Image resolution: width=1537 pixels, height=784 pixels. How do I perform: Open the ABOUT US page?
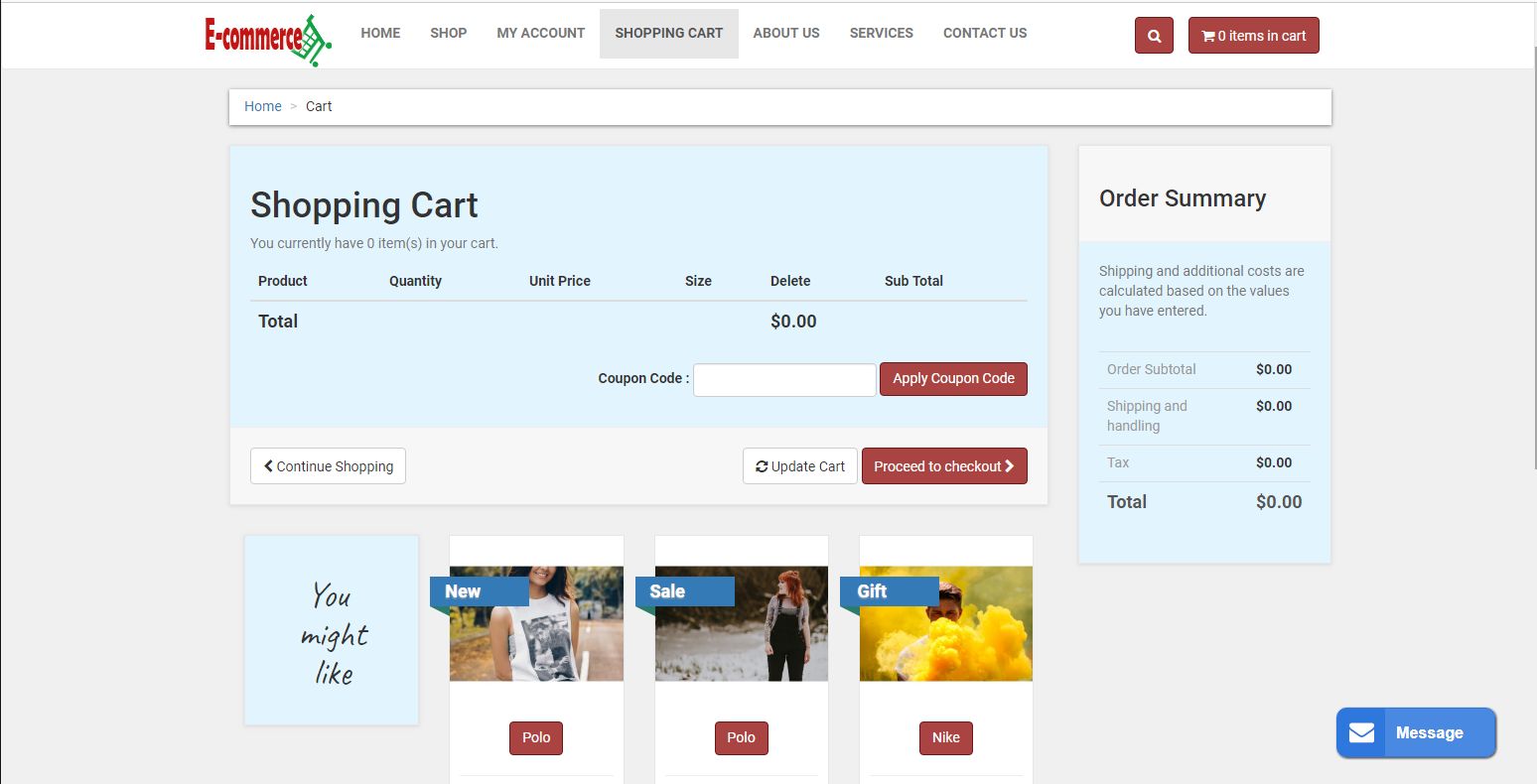pyautogui.click(x=786, y=33)
